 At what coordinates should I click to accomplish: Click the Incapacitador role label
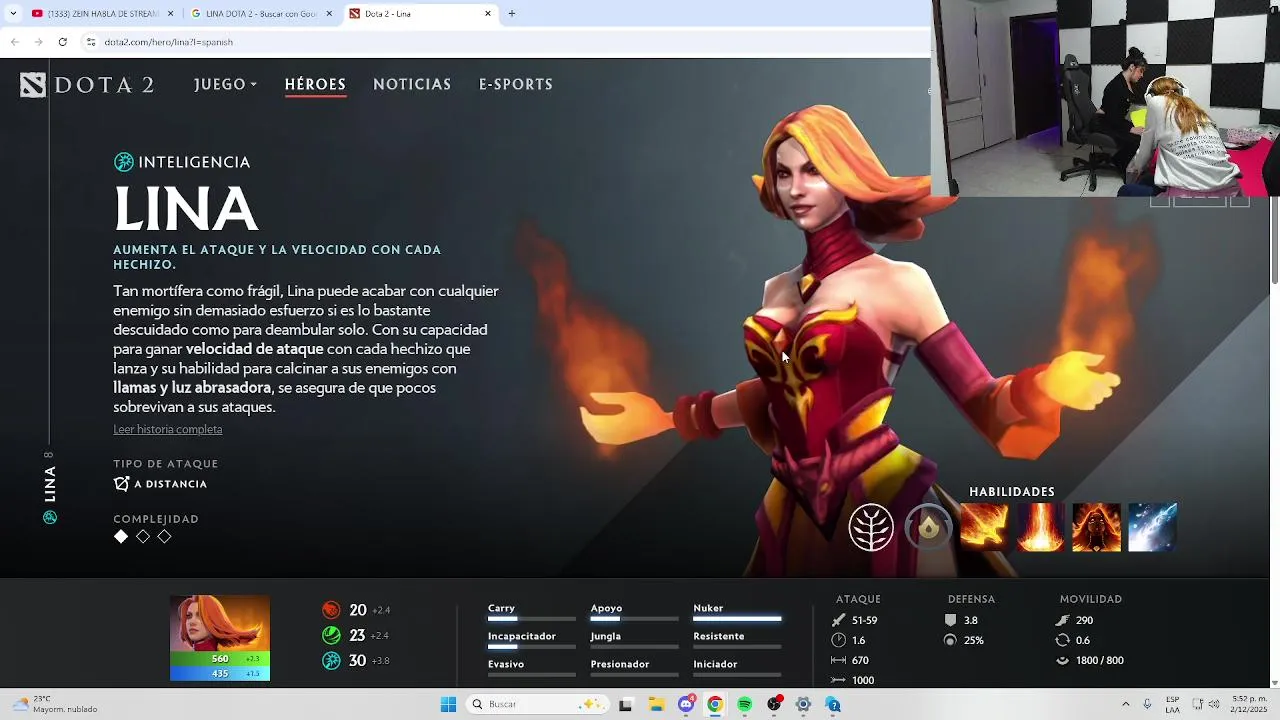[522, 636]
